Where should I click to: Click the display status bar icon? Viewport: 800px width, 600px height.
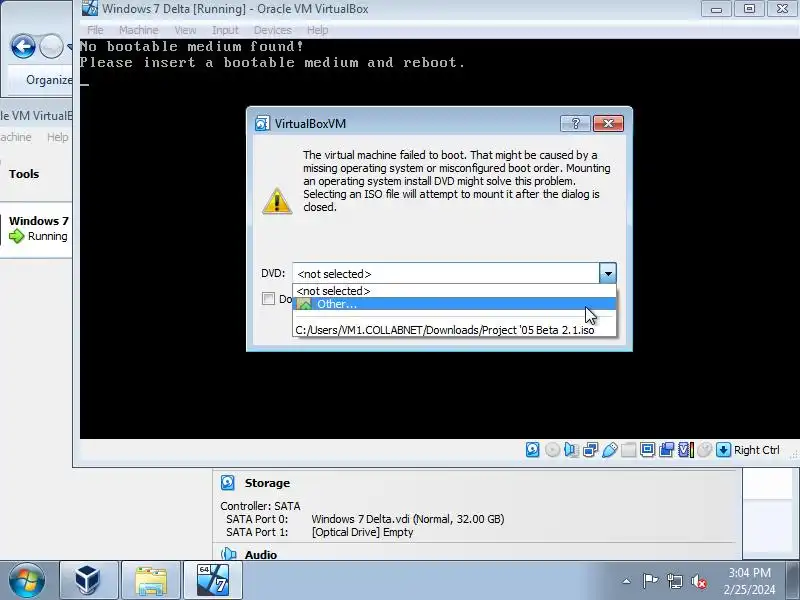point(647,449)
